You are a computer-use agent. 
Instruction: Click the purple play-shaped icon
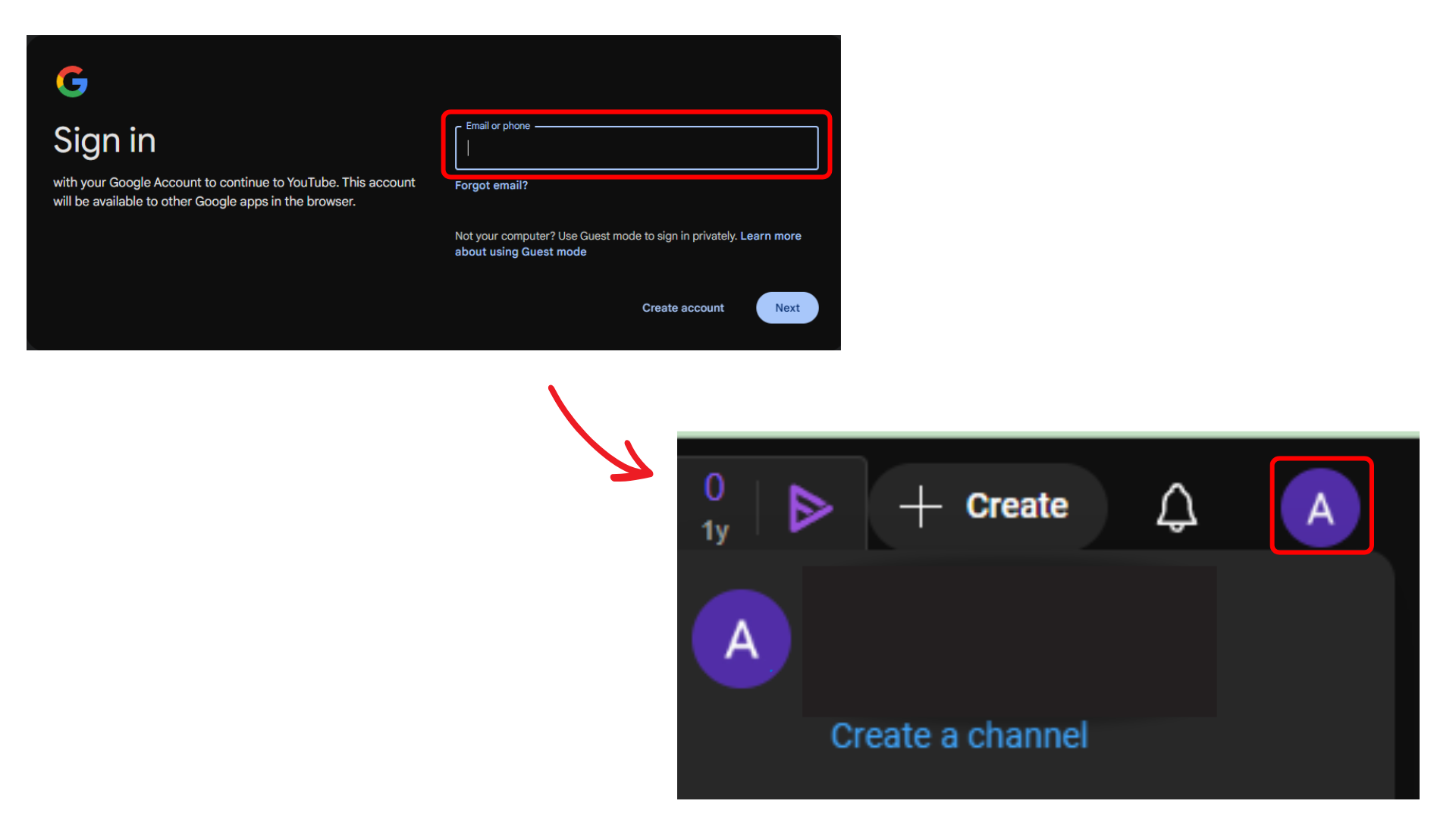coord(810,507)
